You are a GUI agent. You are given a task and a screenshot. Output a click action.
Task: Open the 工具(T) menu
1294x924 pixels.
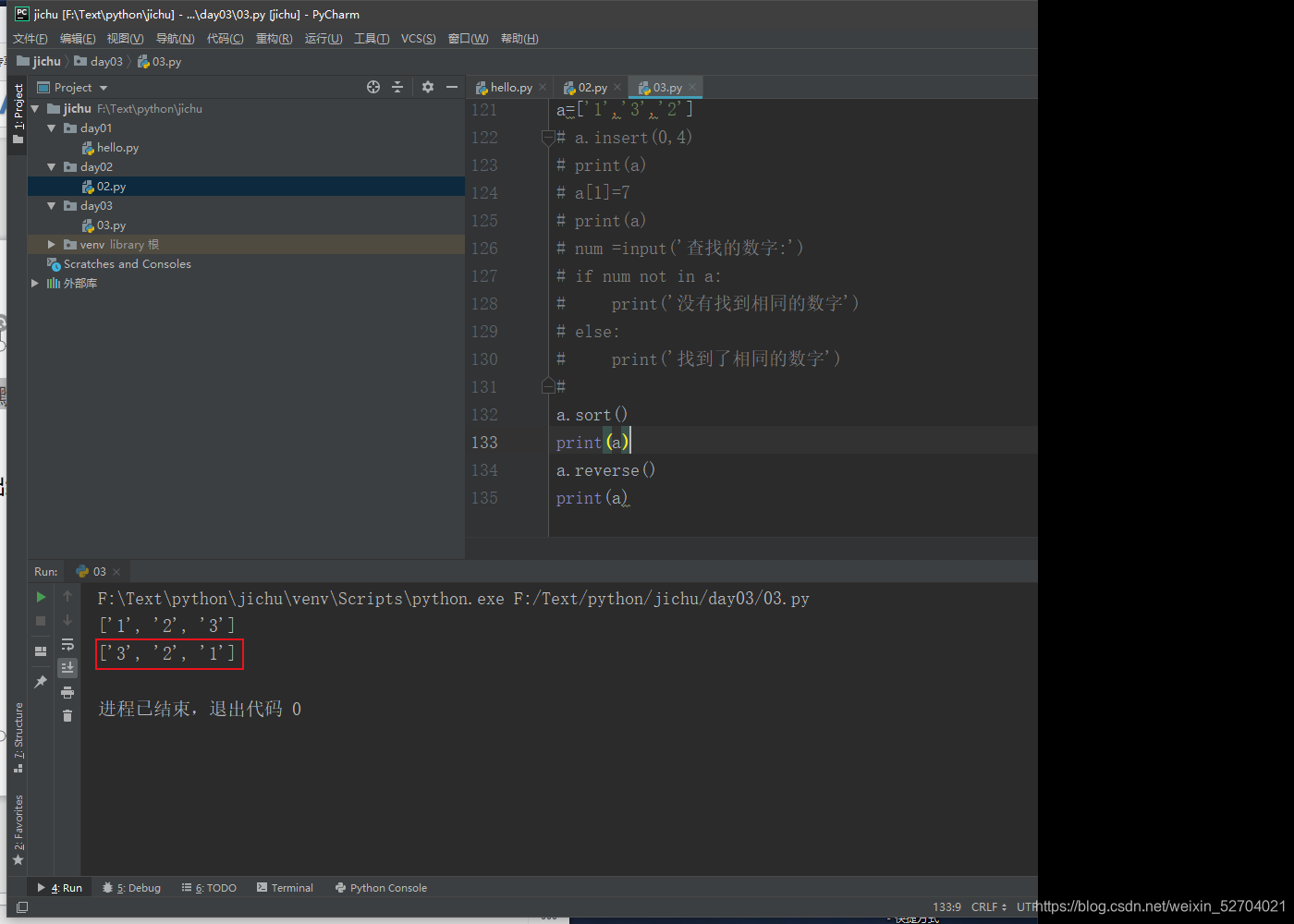point(372,39)
